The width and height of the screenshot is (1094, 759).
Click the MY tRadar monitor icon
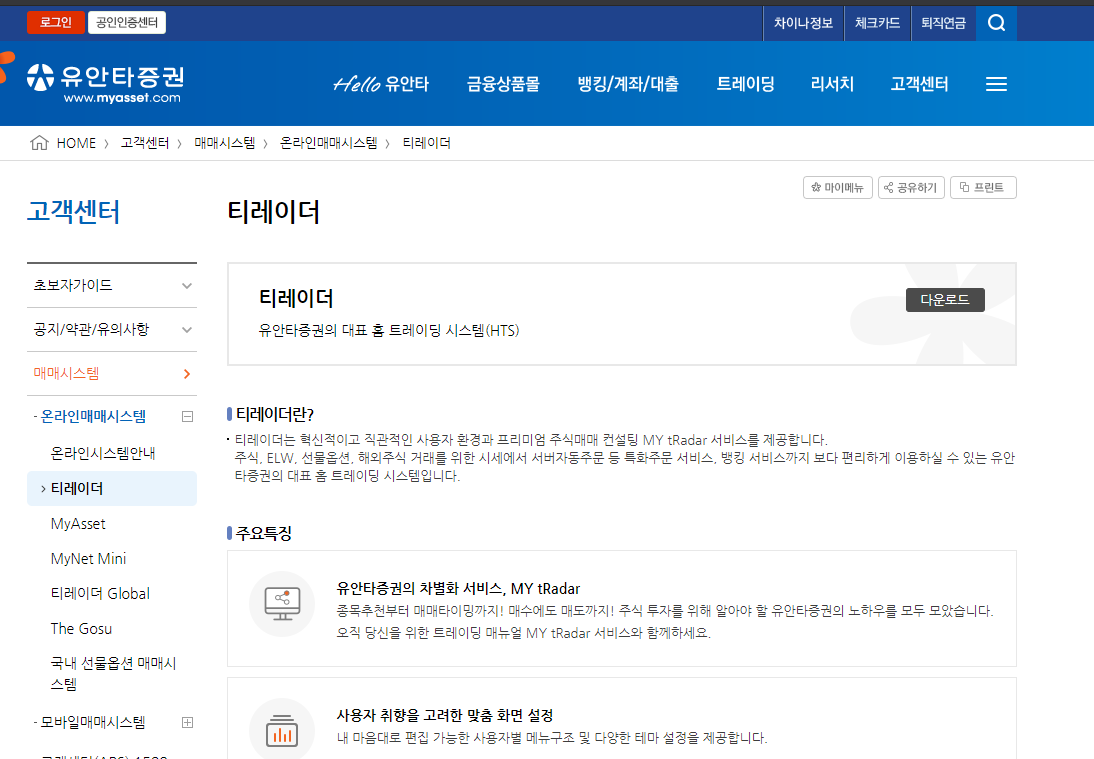pyautogui.click(x=283, y=604)
